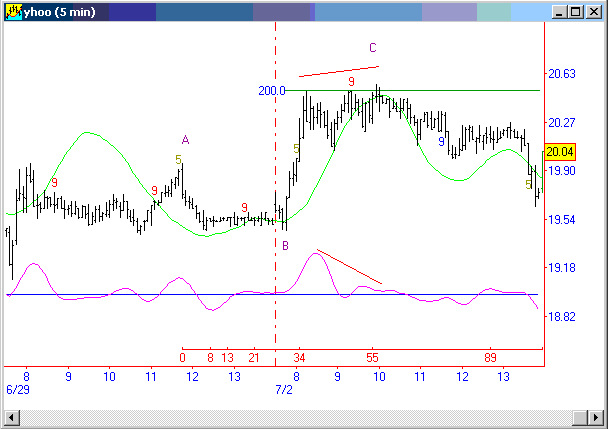Minimize the yhoo chart window

coord(558,12)
